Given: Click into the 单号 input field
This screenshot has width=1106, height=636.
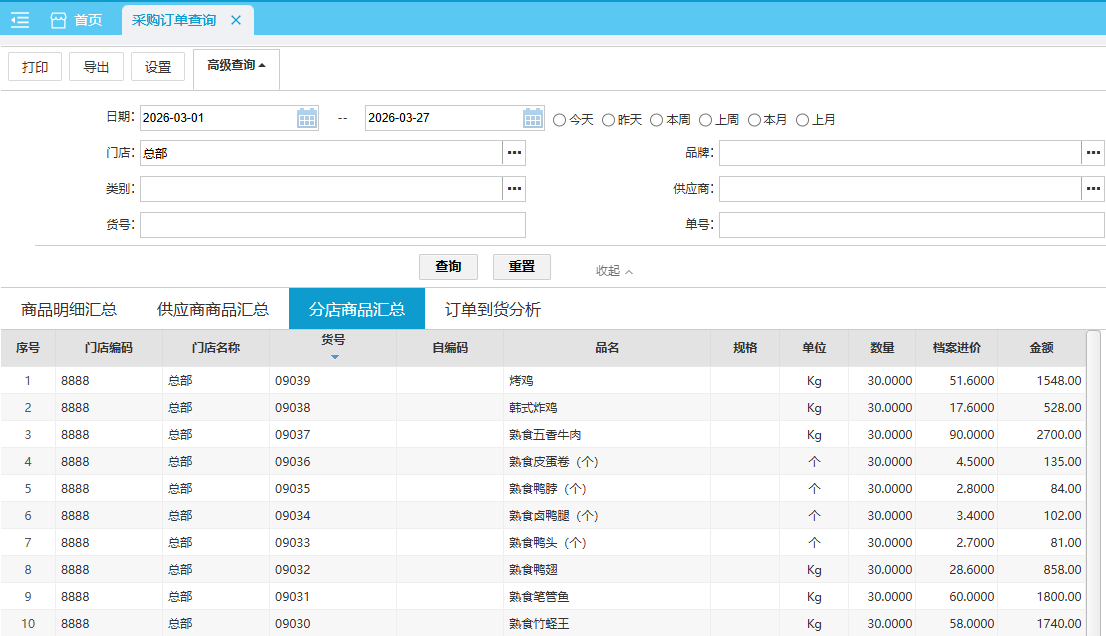Looking at the screenshot, I should [x=911, y=225].
